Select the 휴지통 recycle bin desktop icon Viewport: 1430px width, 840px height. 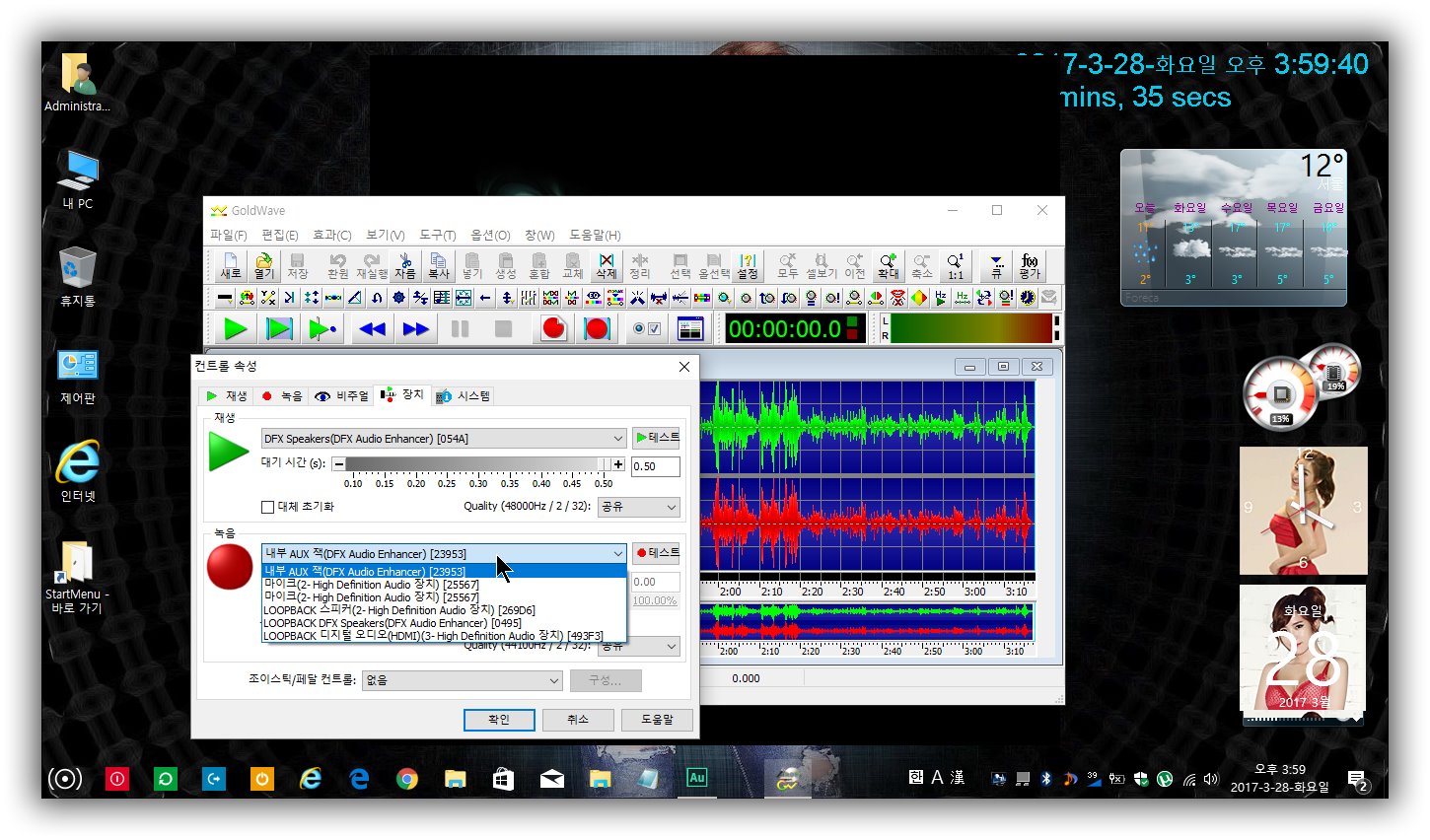[x=78, y=277]
